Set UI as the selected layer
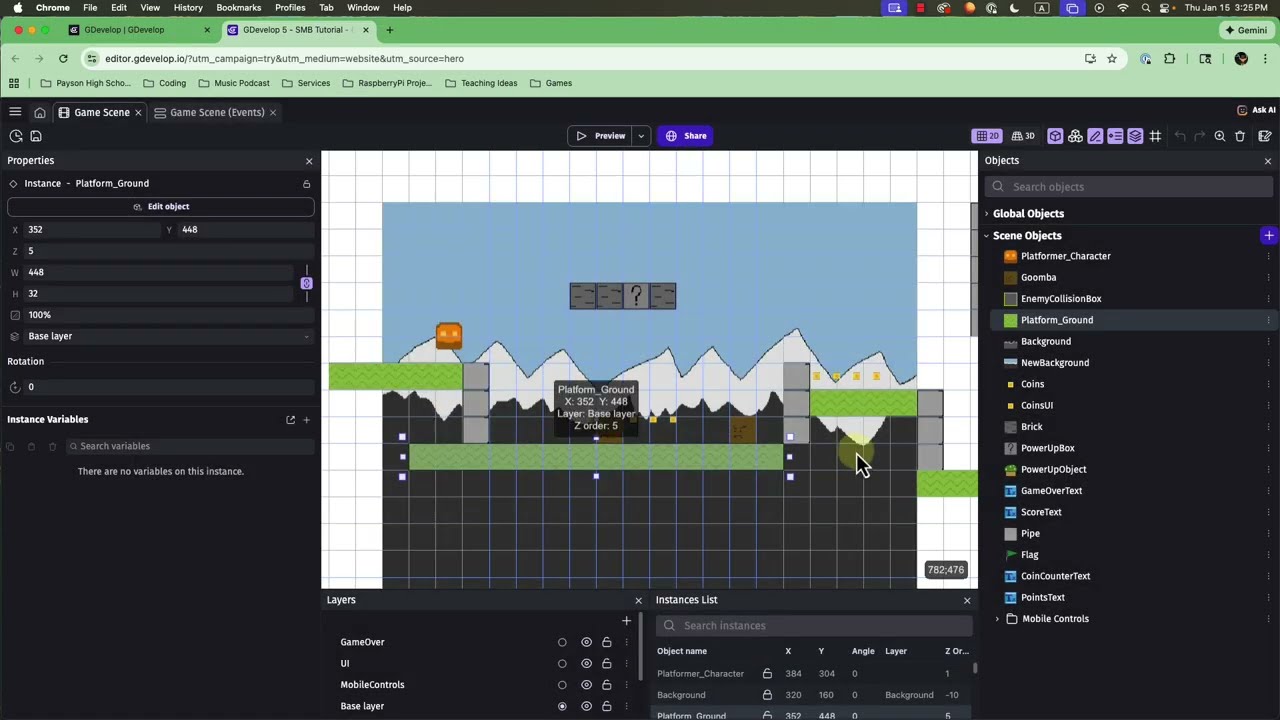Viewport: 1280px width, 720px height. pyautogui.click(x=562, y=664)
